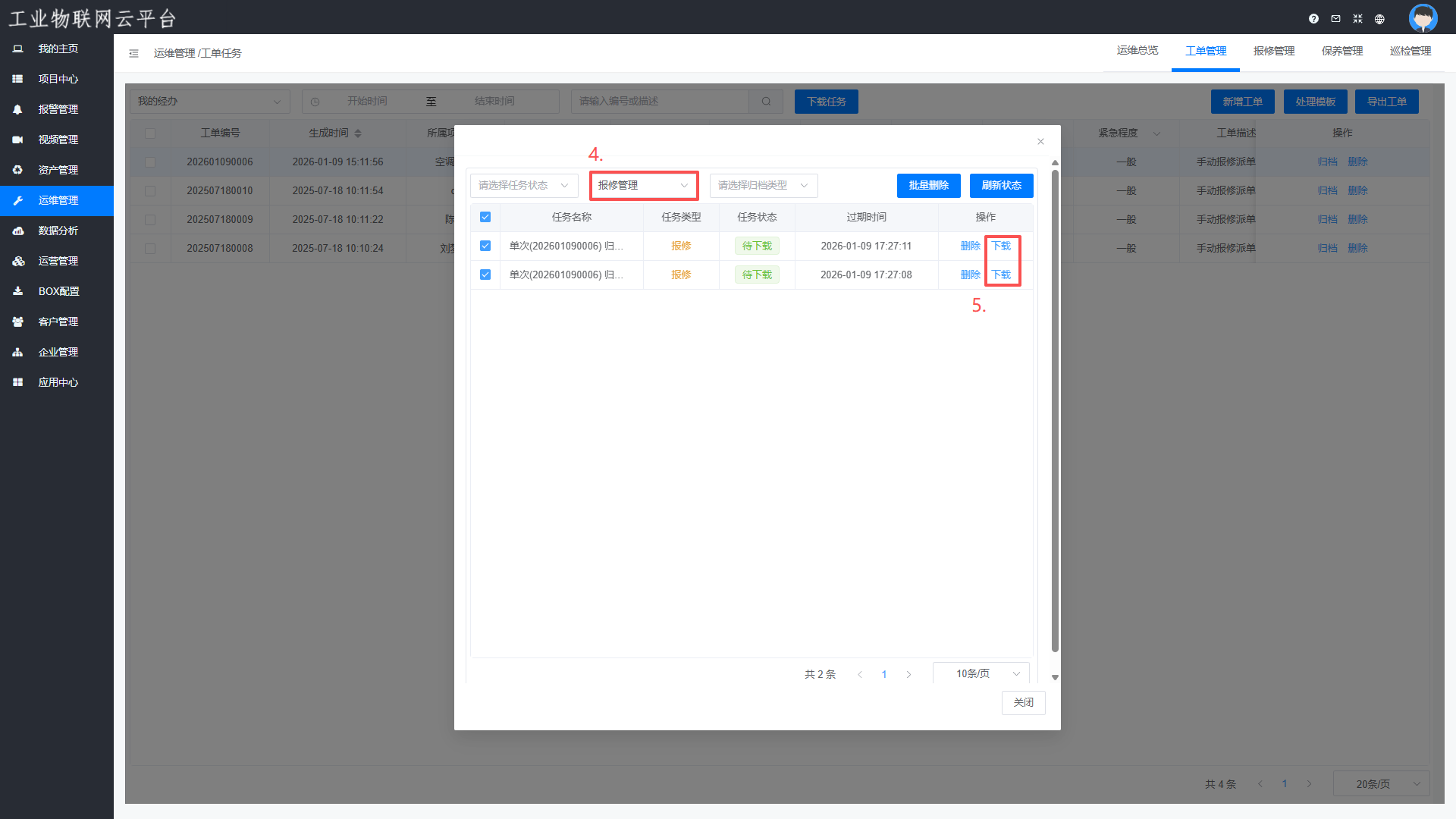
Task: Collapse sidebar with menu fold icon
Action: pyautogui.click(x=133, y=53)
